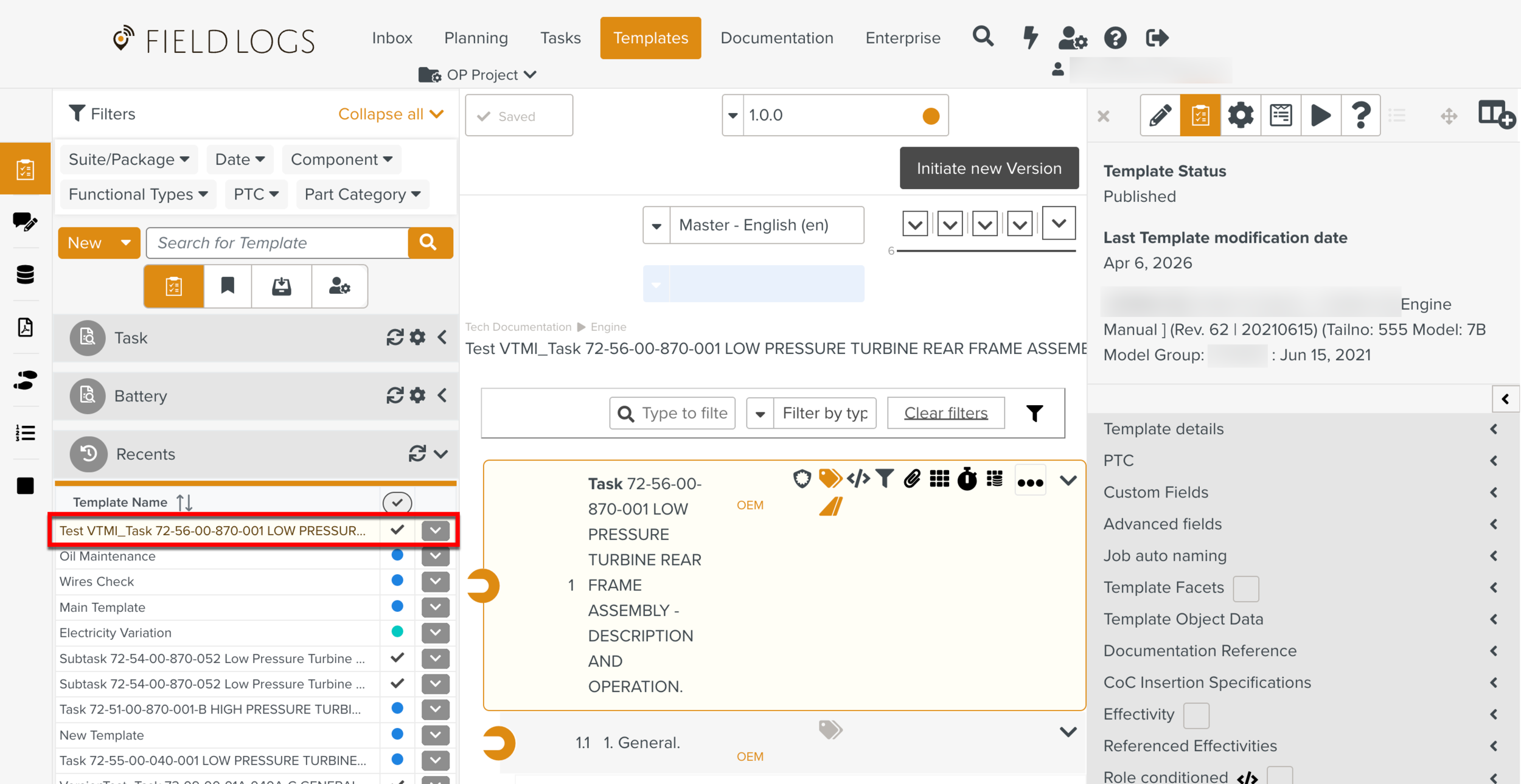The image size is (1521, 784).
Task: Click the paperclip attachment icon
Action: coord(911,479)
